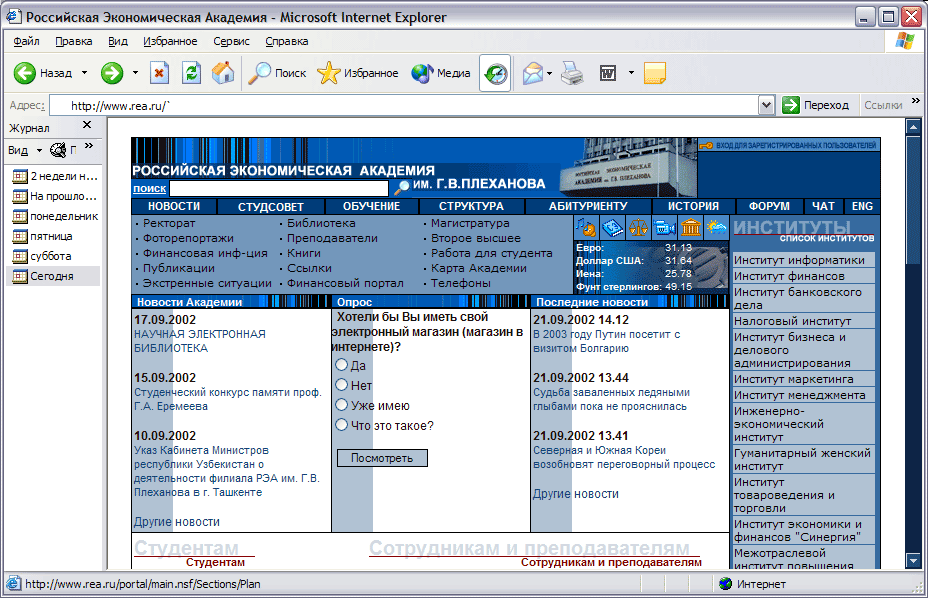Screen dimensions: 928x598
Task: Open the Финансовый портал link
Action: (x=345, y=283)
